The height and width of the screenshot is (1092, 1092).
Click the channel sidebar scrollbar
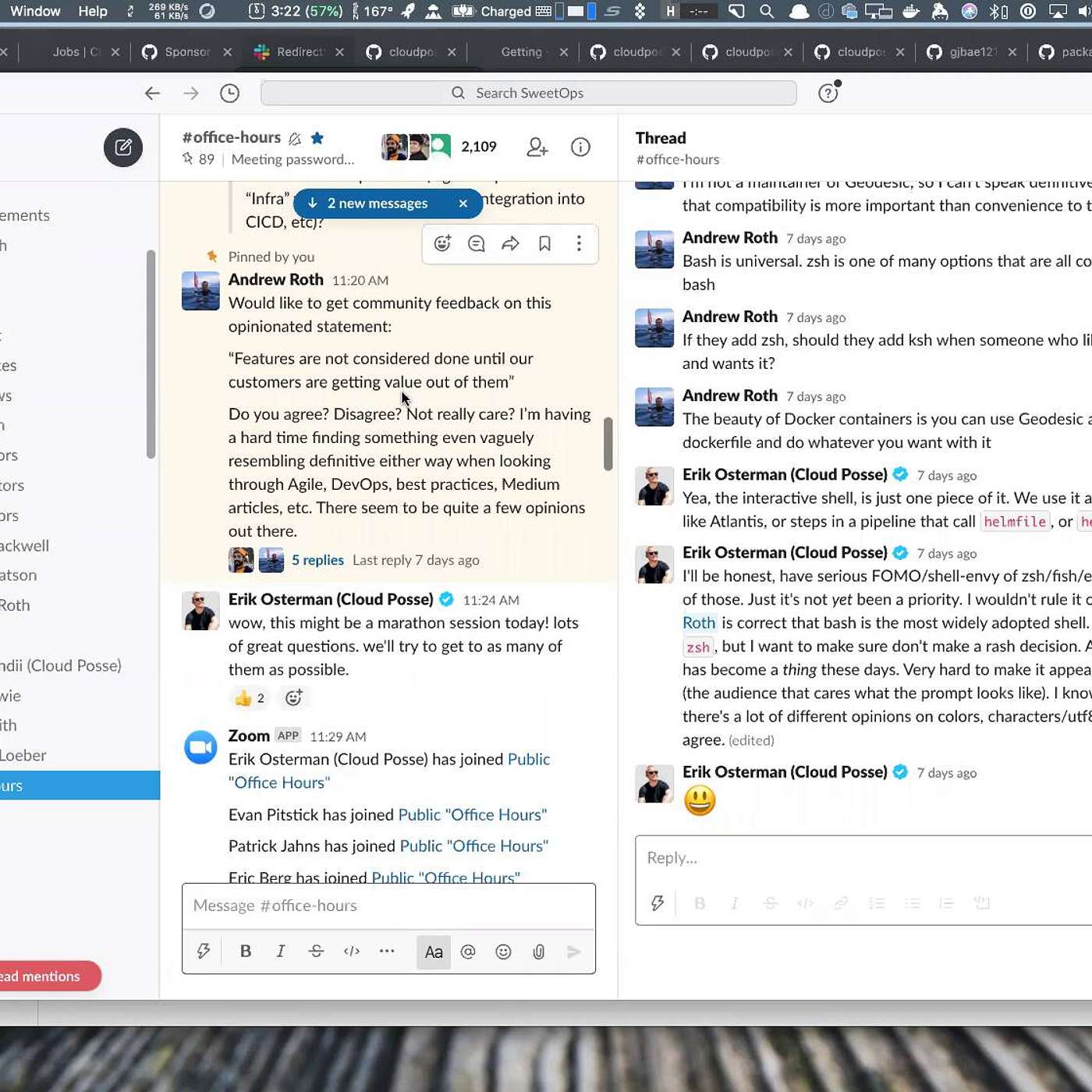pyautogui.click(x=151, y=354)
